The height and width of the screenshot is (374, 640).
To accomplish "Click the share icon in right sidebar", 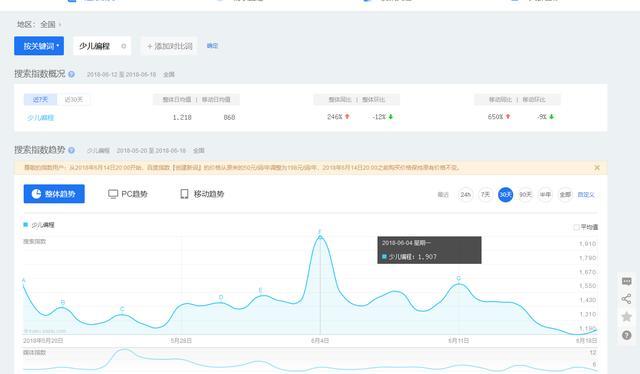I will click(626, 299).
